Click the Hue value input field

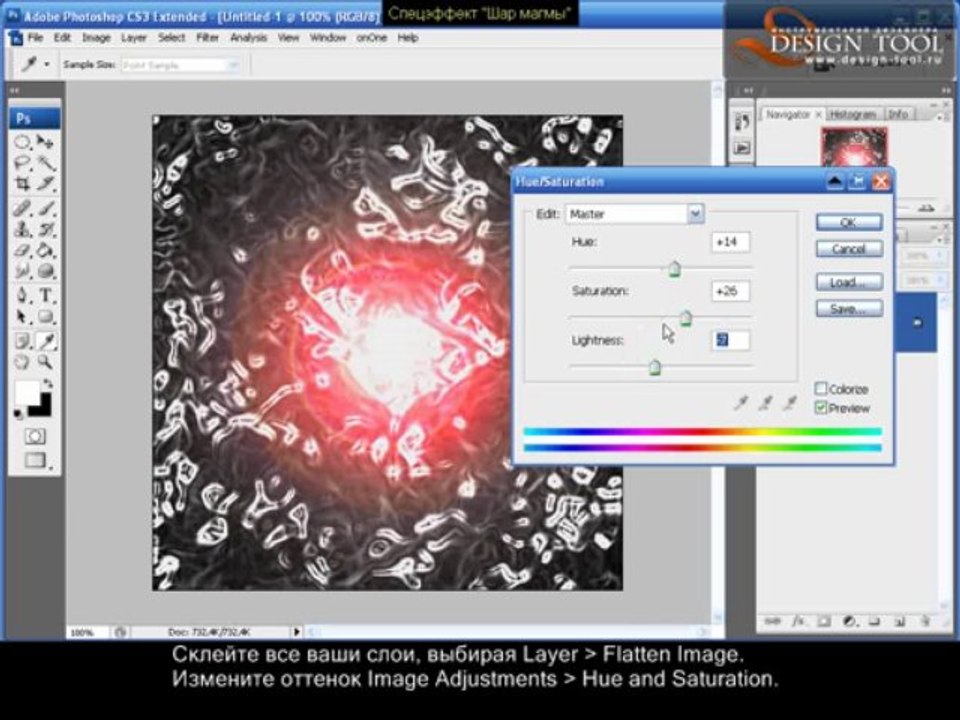coord(730,242)
